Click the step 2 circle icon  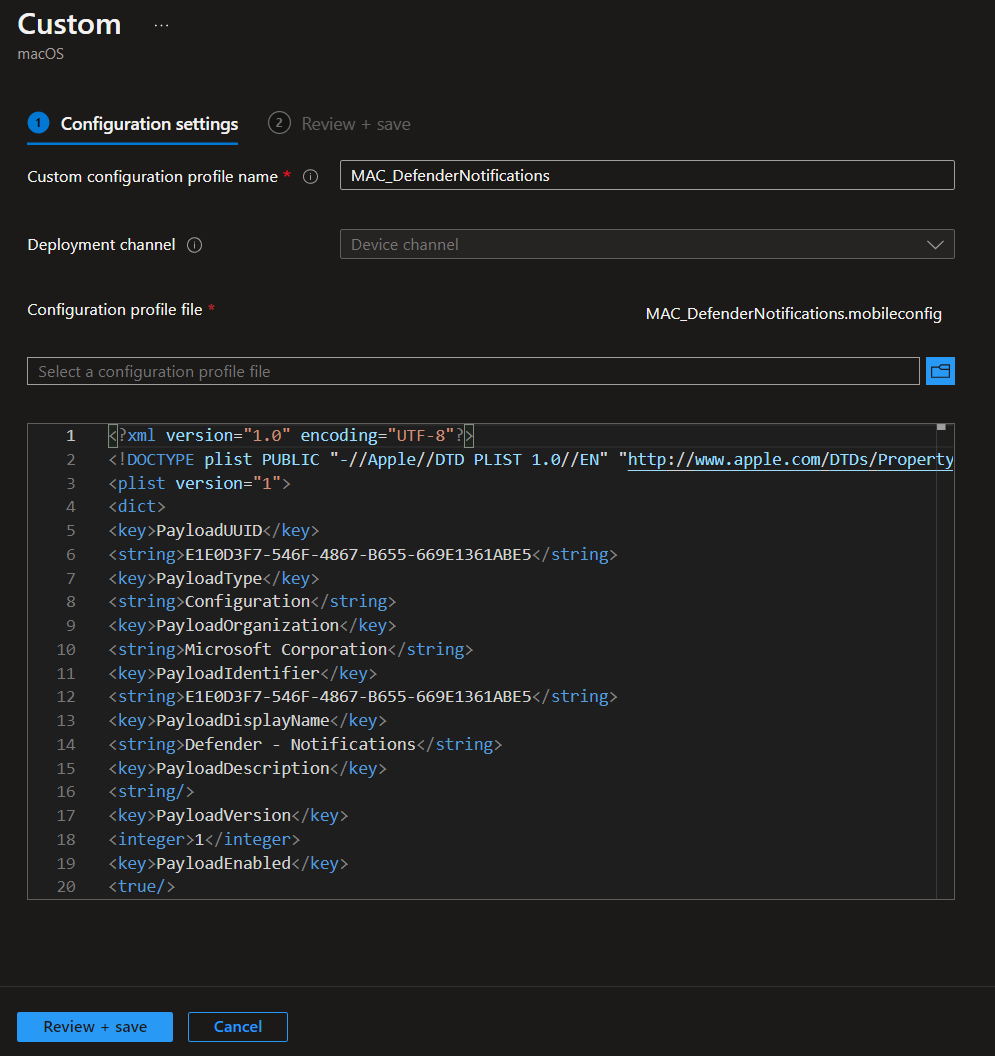[279, 123]
